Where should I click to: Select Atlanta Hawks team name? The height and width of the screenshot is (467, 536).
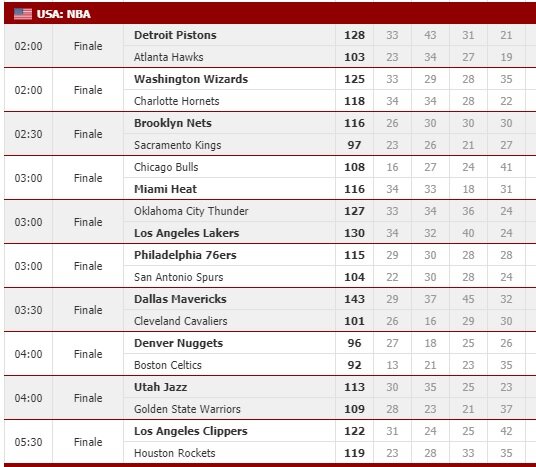tap(169, 57)
